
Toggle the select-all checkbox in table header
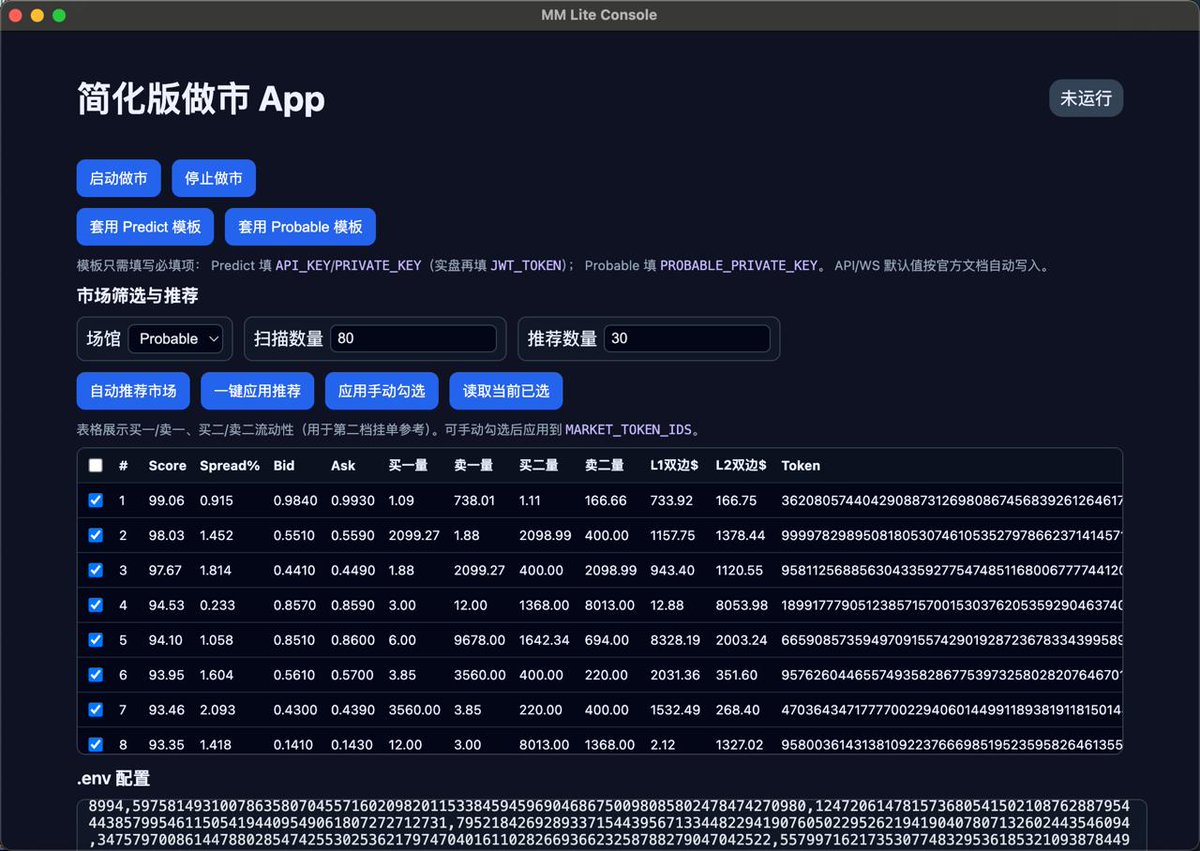(95, 465)
